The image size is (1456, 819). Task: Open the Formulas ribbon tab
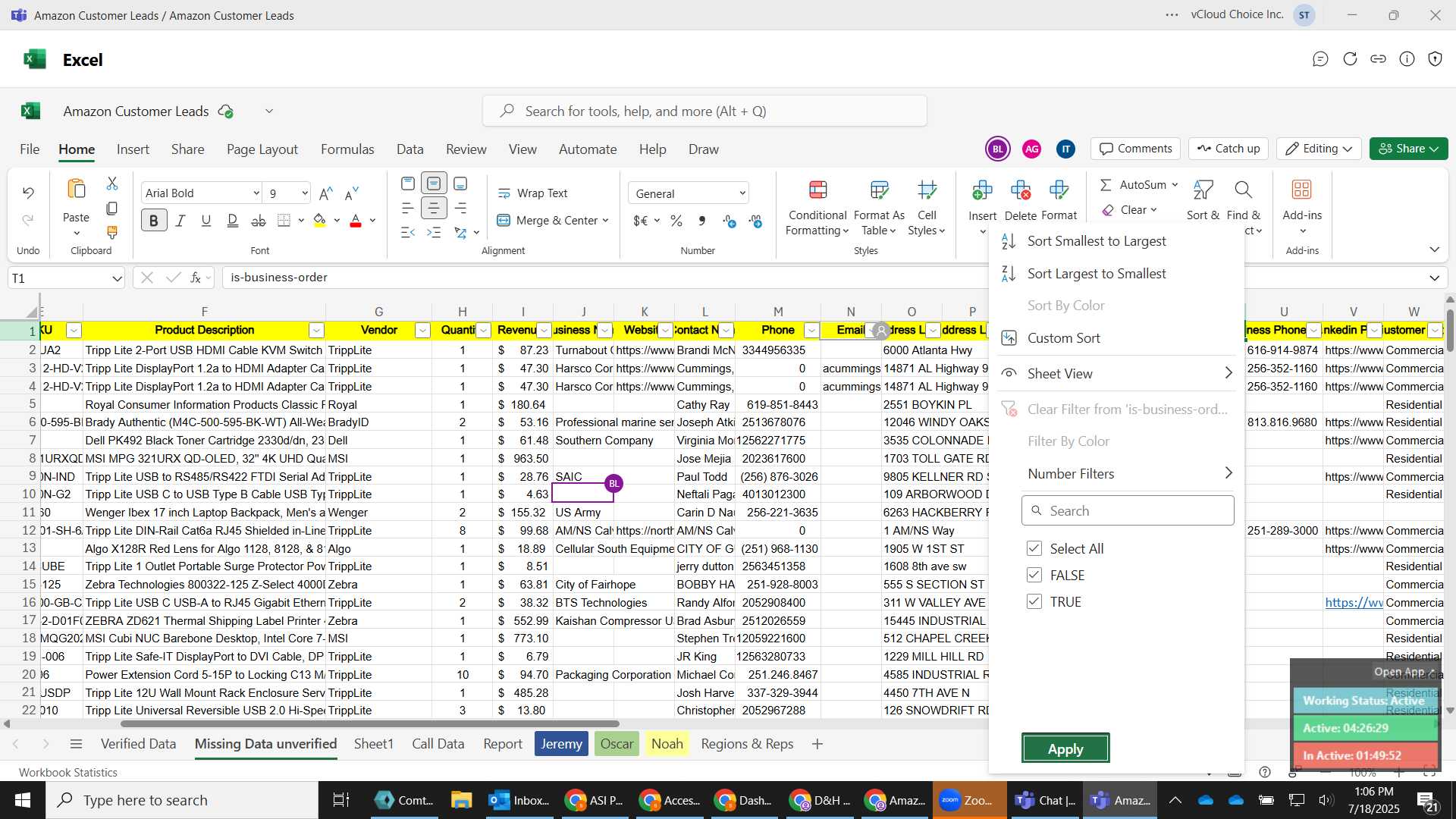[347, 149]
